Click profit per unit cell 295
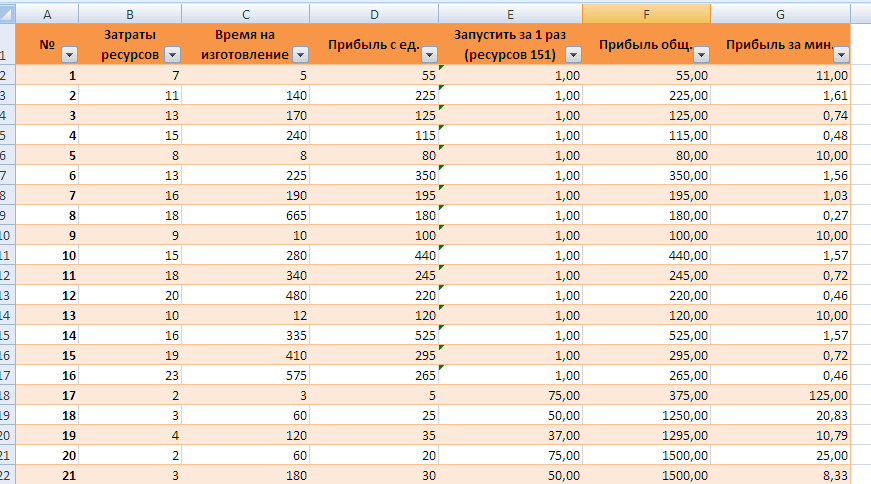 374,355
